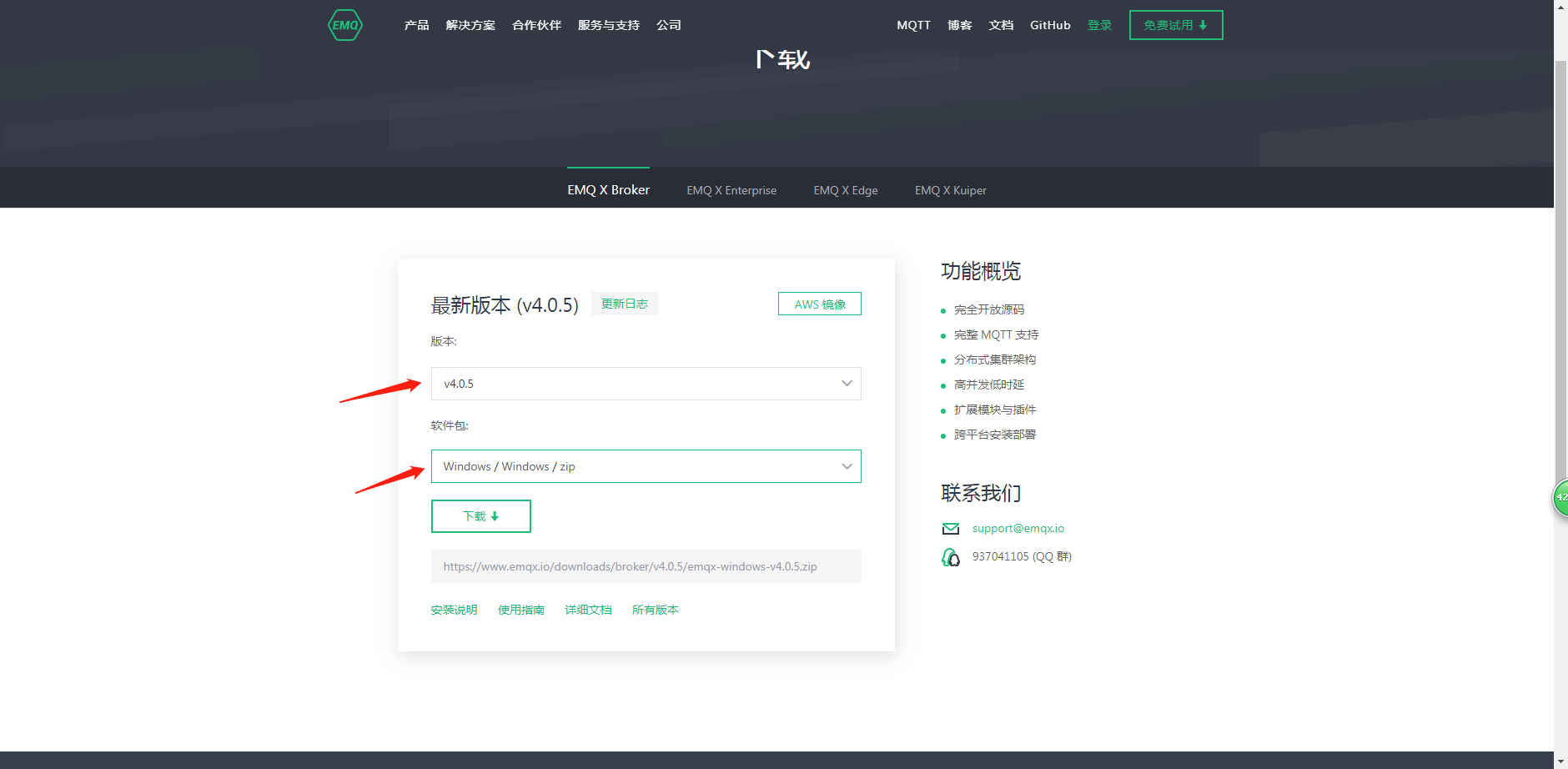Open the 安装说明 link
The image size is (1568, 769).
(454, 610)
